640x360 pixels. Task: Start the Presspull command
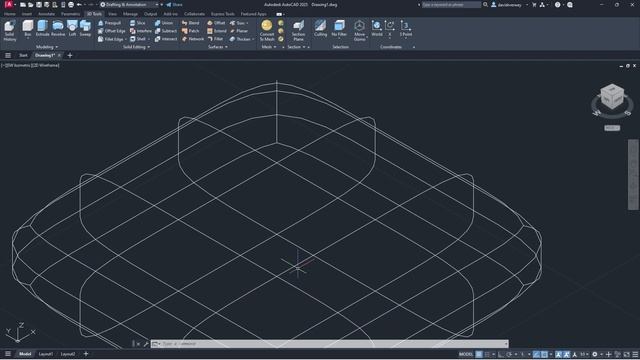[x=109, y=23]
